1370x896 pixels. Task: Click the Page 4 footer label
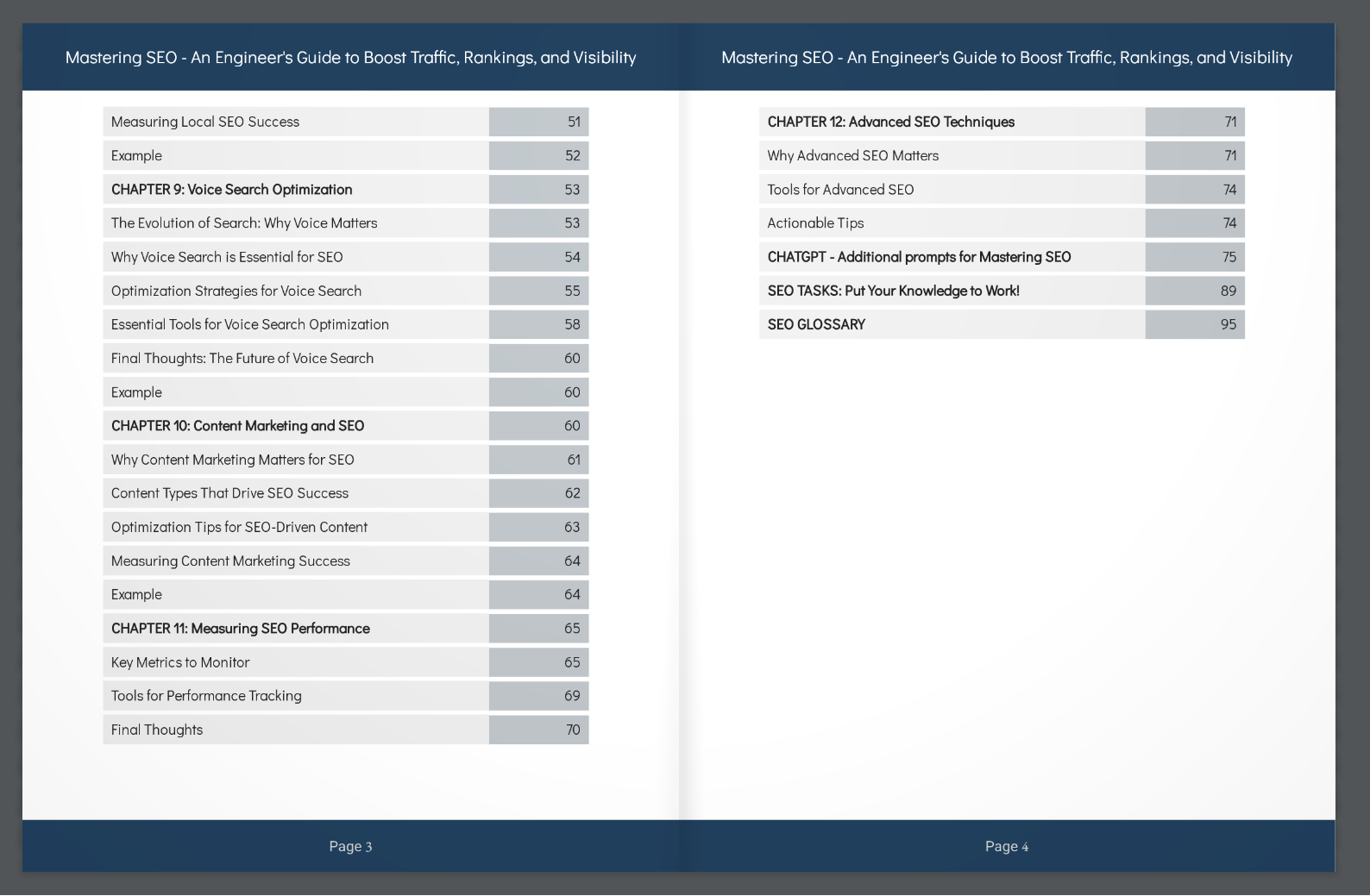[x=1007, y=847]
